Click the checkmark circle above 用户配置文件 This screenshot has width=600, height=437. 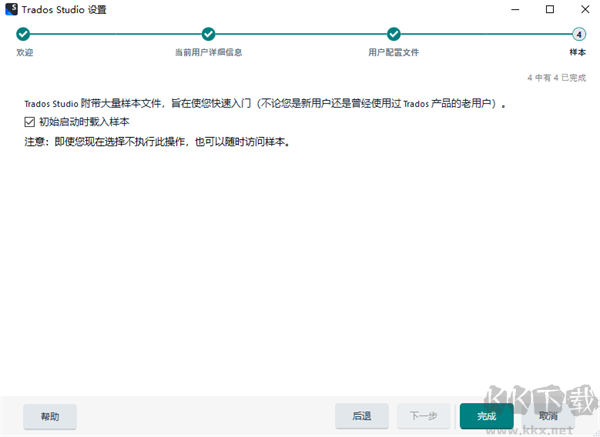coord(394,34)
